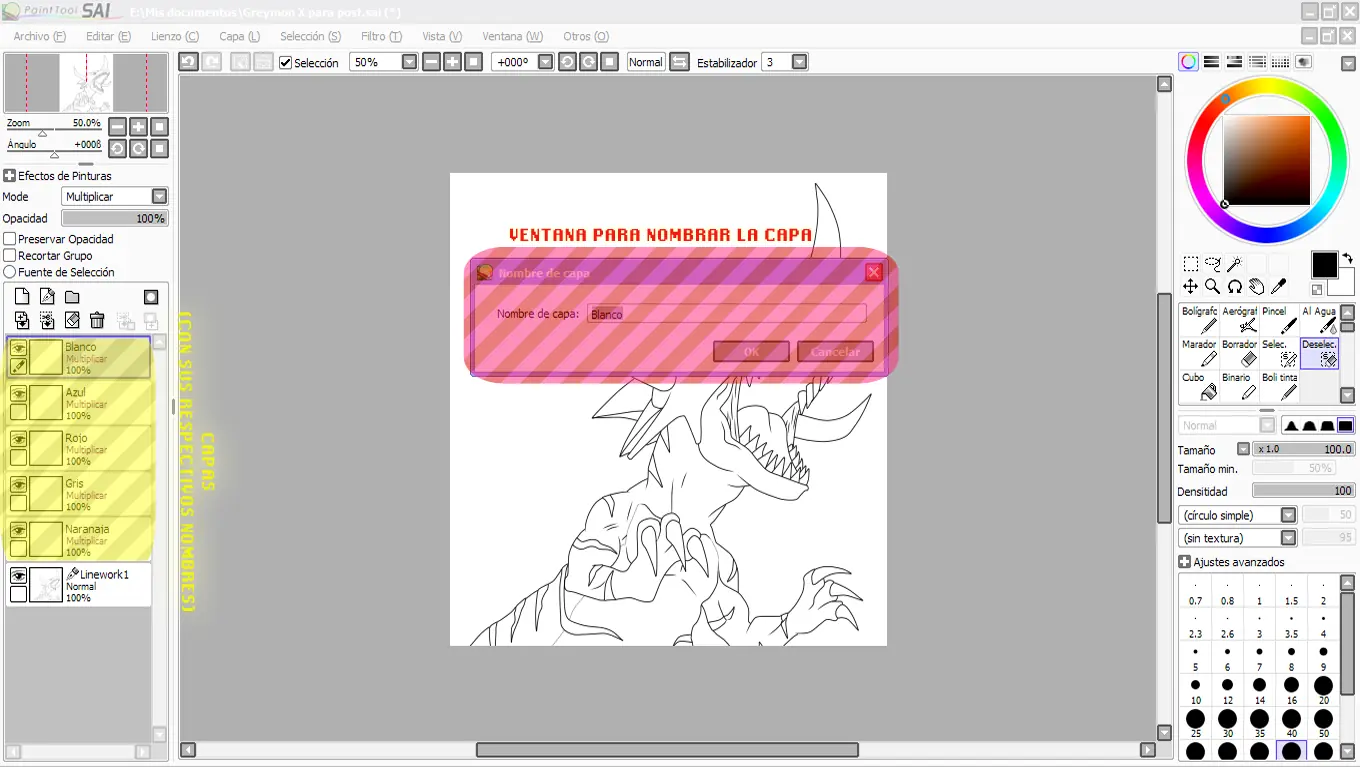Hide the Blanco layer

coord(18,348)
